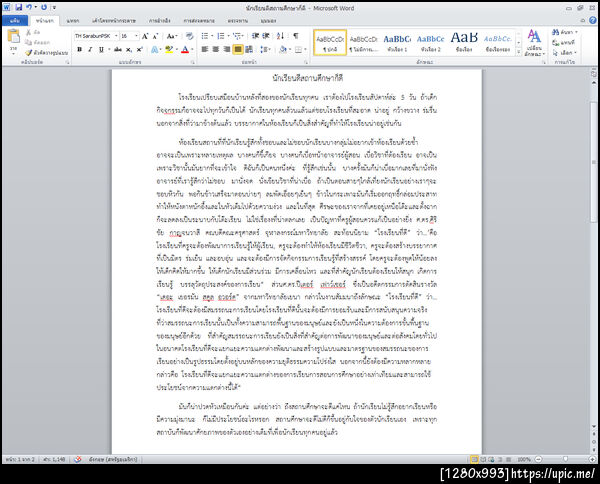
Task: Switch to the Page Layout ribbon tab
Action: (x=114, y=21)
